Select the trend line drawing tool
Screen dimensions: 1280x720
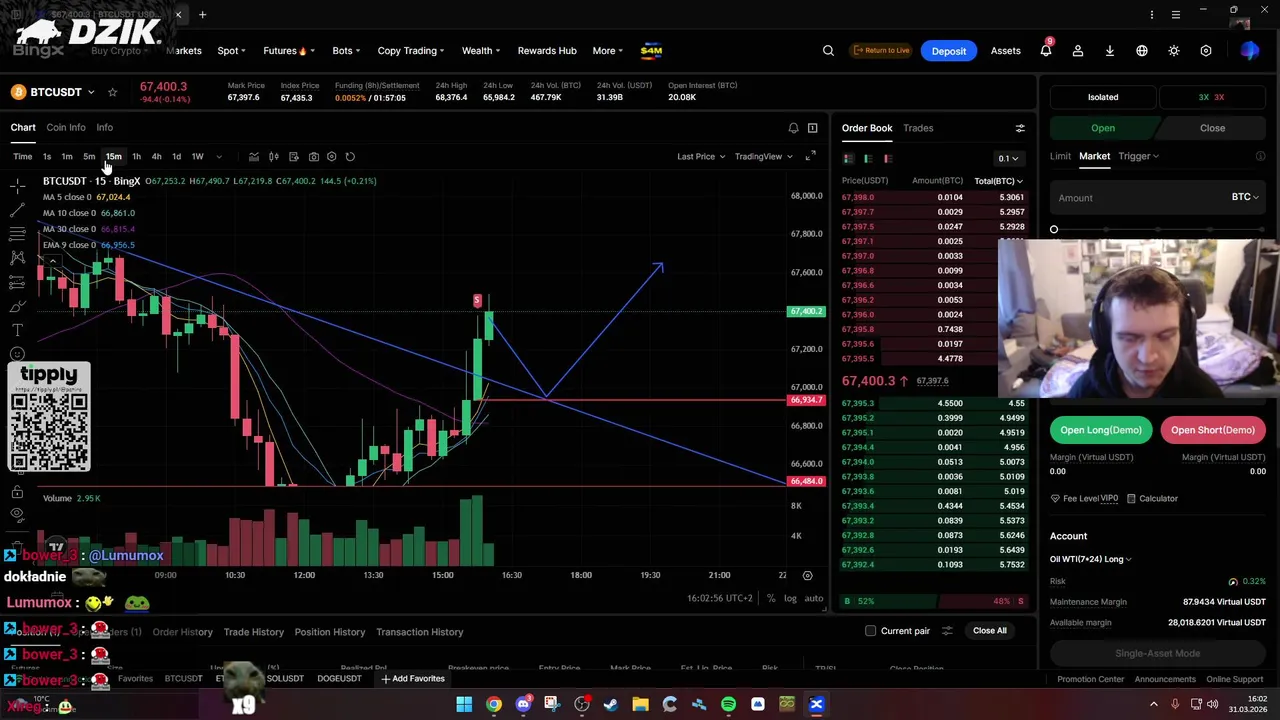pos(17,210)
